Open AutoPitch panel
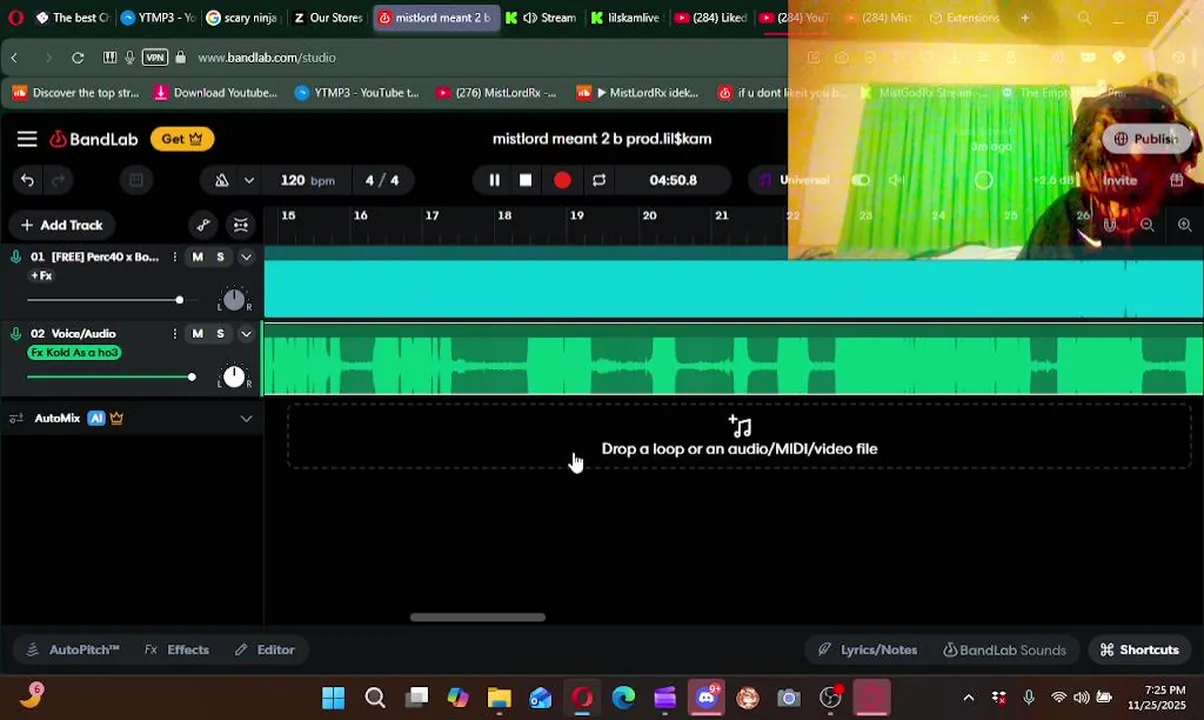 tap(72, 650)
